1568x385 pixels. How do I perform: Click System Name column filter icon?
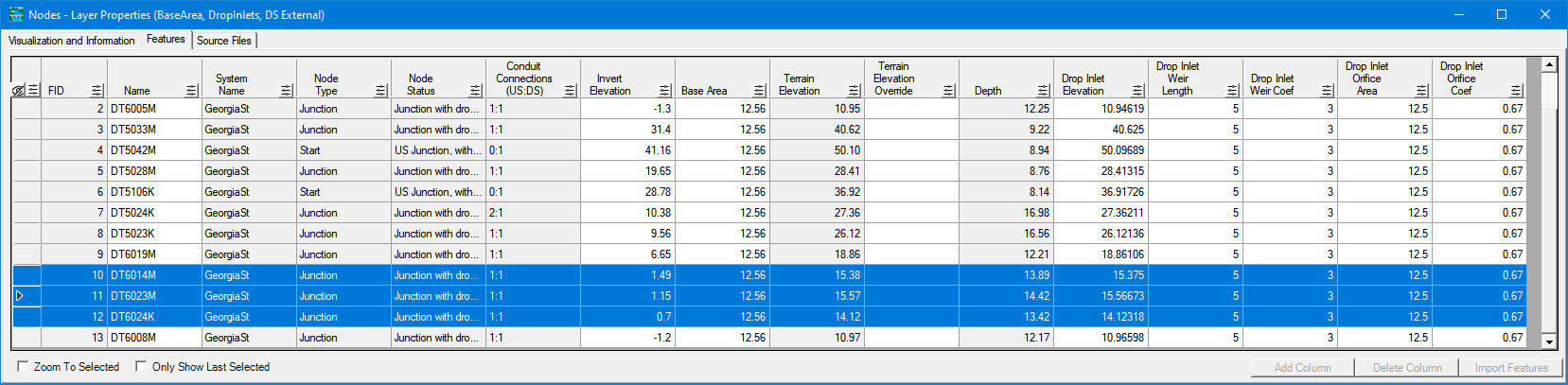(x=286, y=91)
